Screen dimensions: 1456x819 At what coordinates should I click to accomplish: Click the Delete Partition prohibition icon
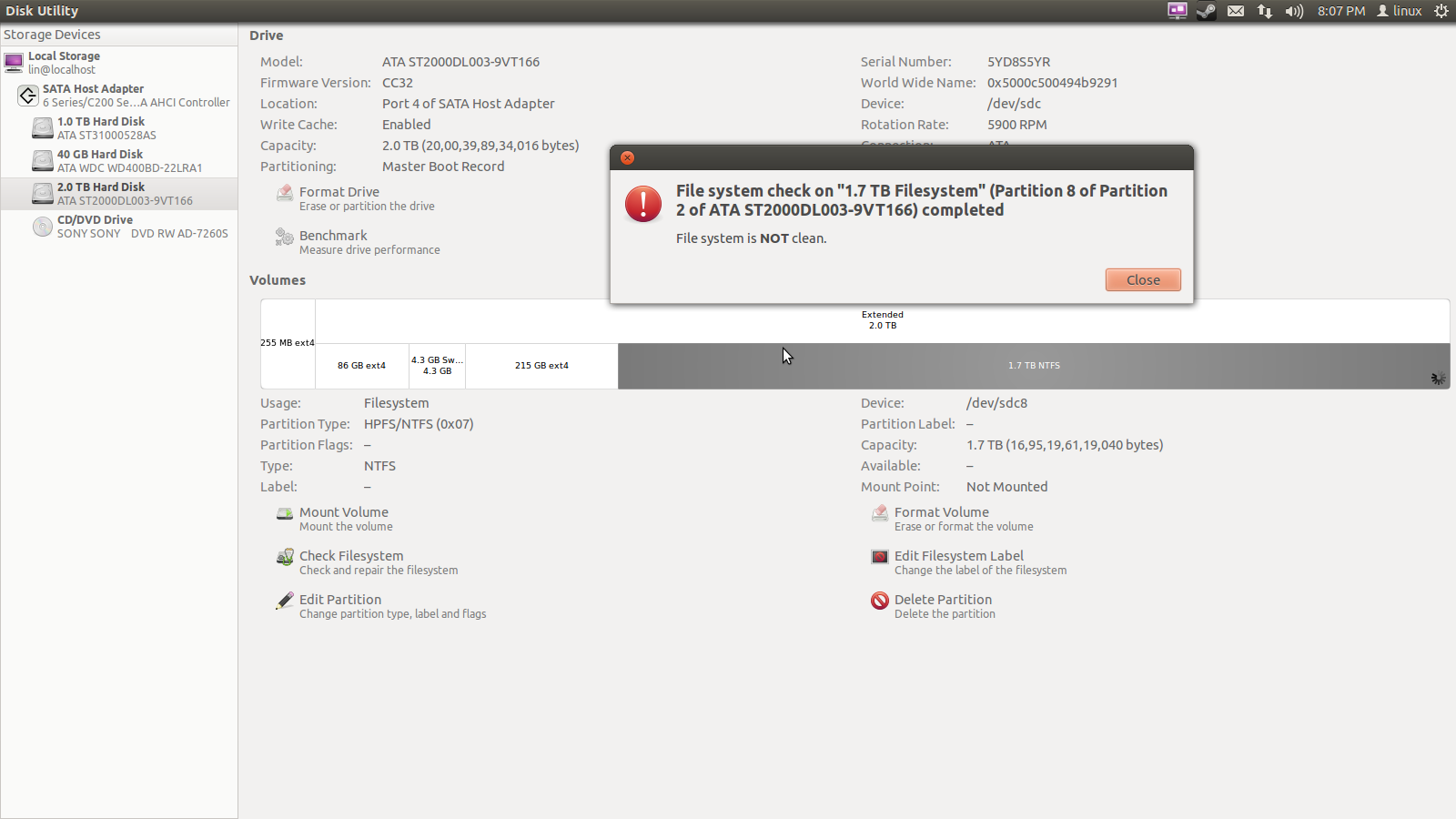coord(879,601)
